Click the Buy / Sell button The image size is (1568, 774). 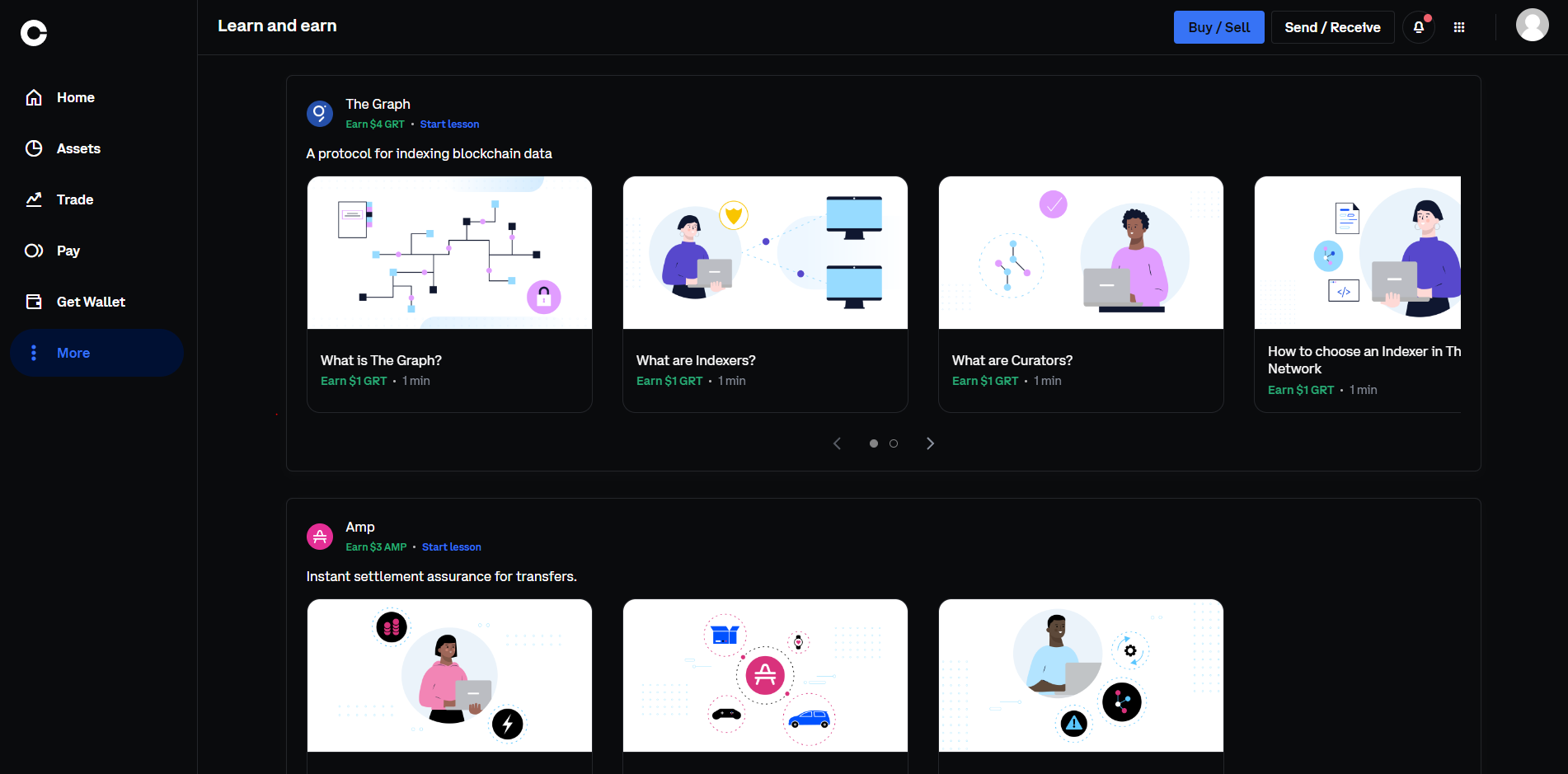[x=1218, y=27]
